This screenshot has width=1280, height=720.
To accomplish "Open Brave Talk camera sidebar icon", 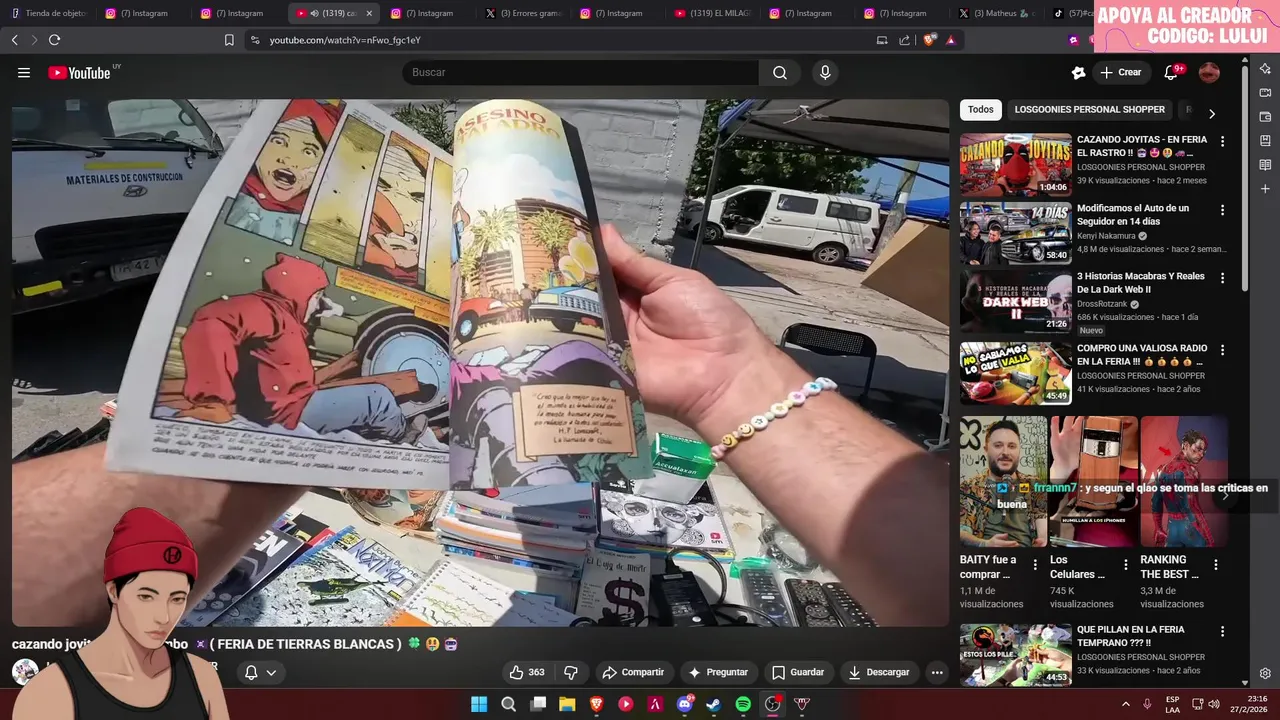I will pyautogui.click(x=1265, y=93).
